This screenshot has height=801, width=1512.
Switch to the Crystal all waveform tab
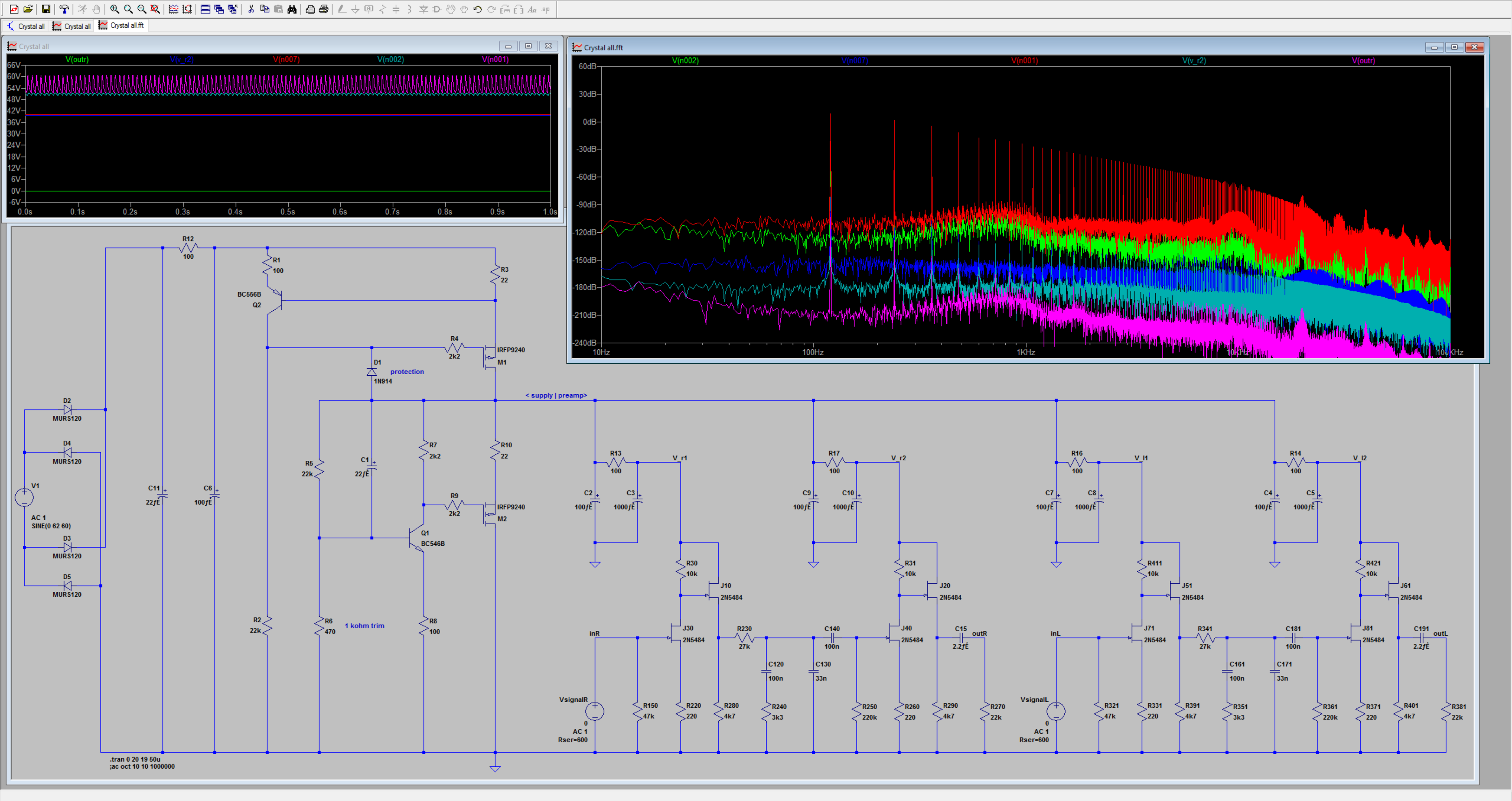tap(72, 26)
